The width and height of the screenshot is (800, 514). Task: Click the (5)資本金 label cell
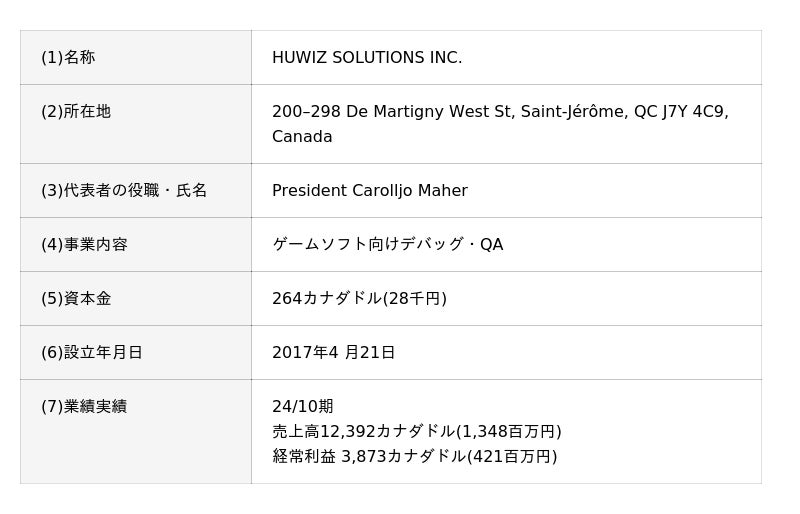[76, 298]
